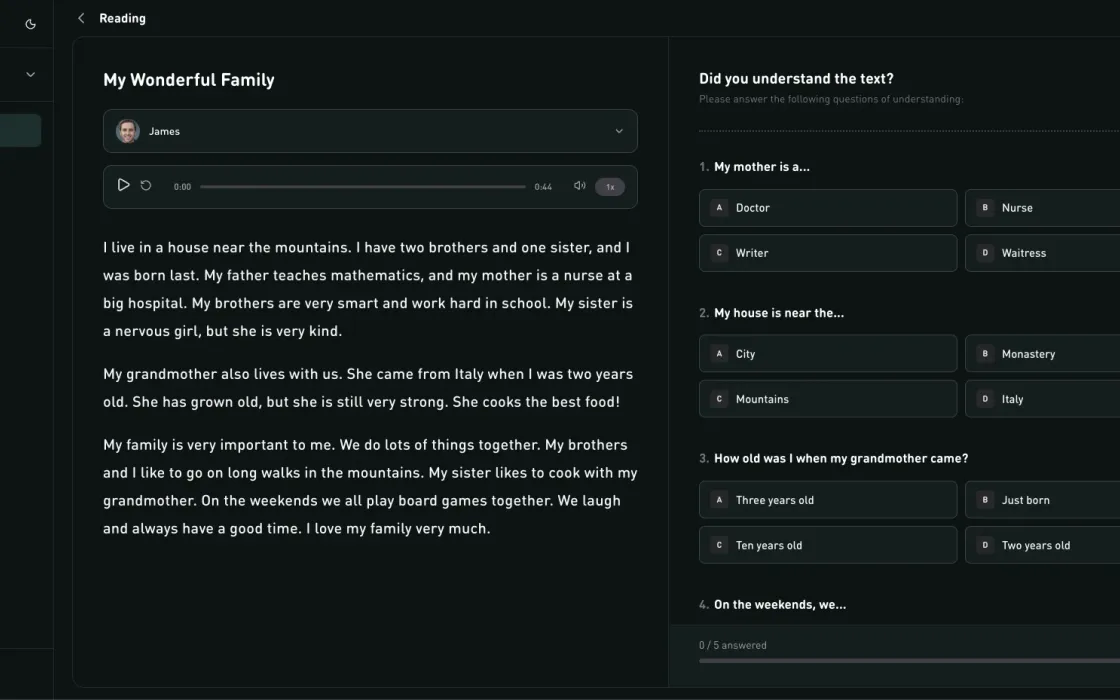The height and width of the screenshot is (700, 1120).
Task: Open the James voice selector dropdown
Action: tap(370, 131)
